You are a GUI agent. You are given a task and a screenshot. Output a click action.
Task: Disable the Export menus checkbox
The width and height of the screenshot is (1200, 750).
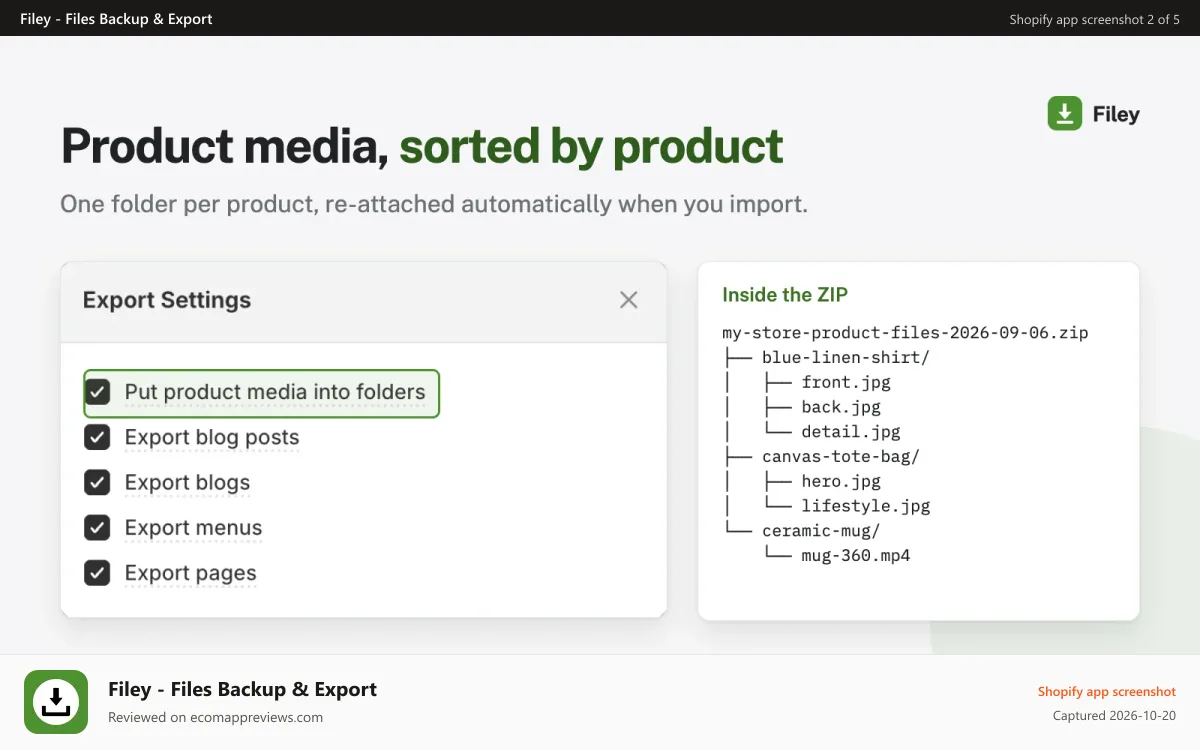pos(97,527)
